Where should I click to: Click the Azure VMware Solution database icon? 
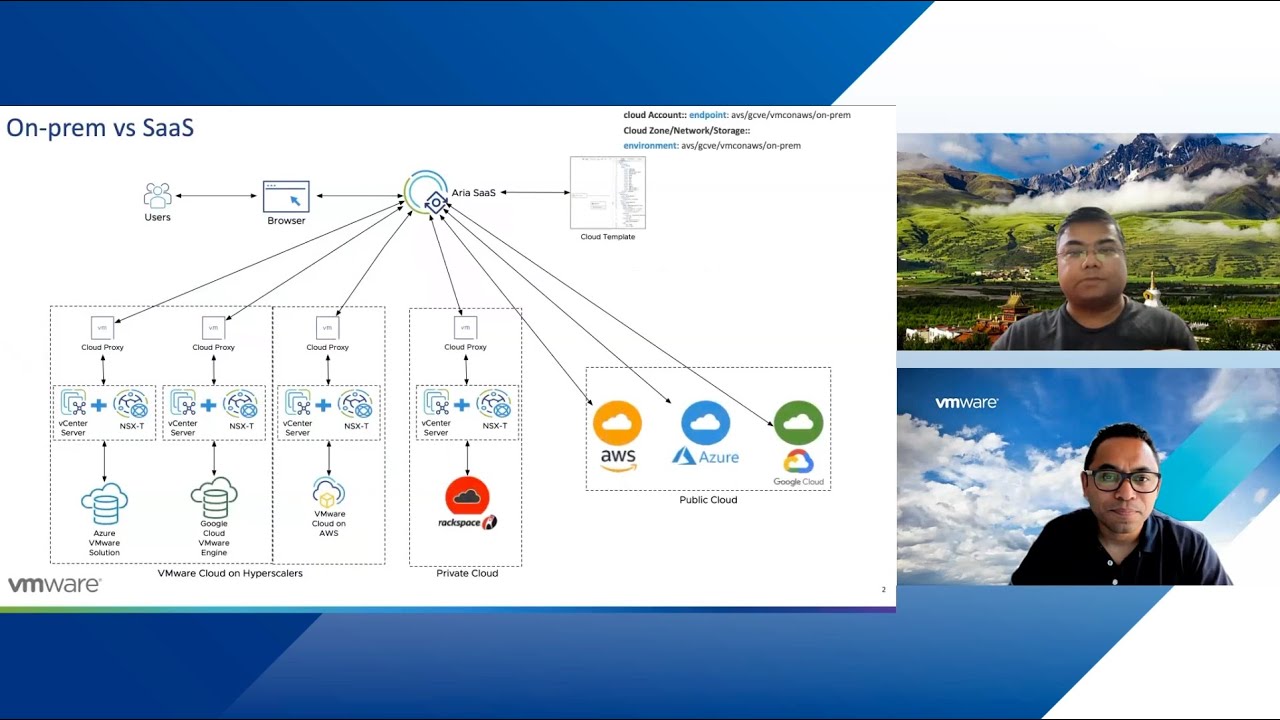pyautogui.click(x=104, y=504)
